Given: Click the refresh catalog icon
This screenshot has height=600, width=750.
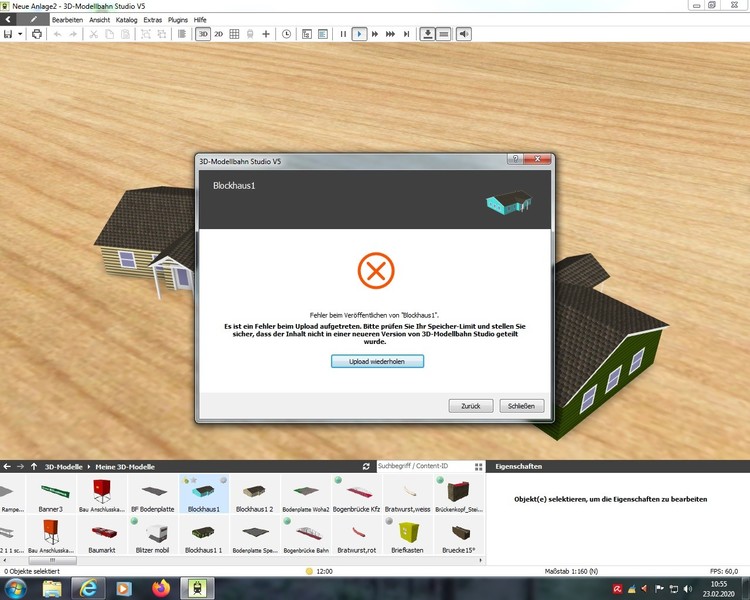Looking at the screenshot, I should pos(366,467).
